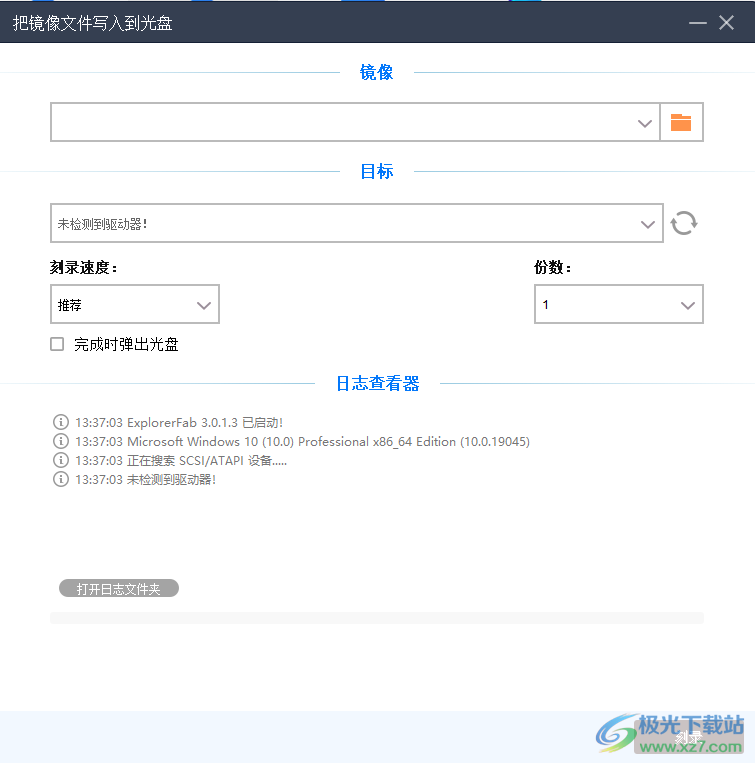
Task: Enable 完成时弹出光盘 checkbox
Action: tap(57, 344)
